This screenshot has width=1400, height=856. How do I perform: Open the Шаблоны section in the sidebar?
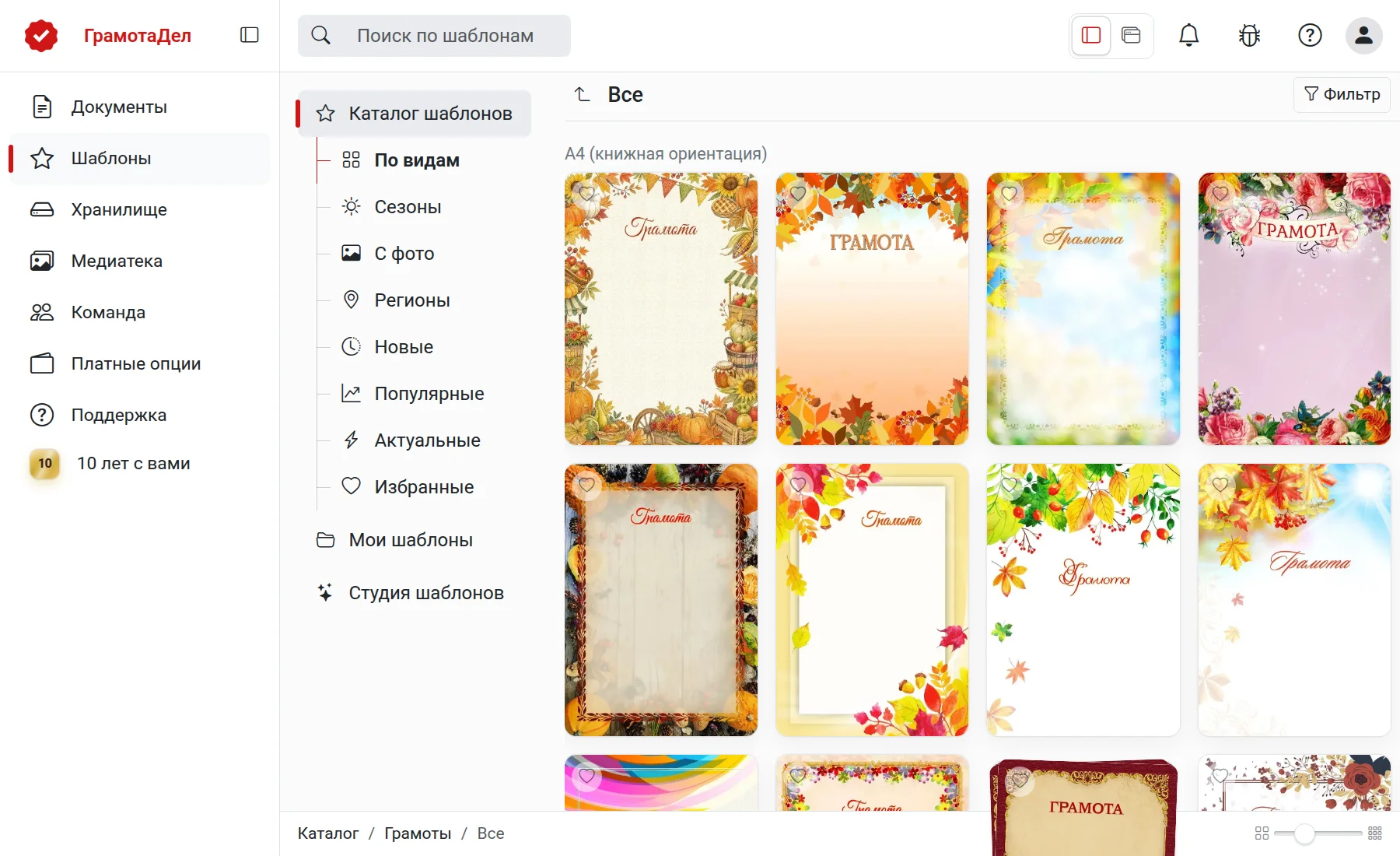point(139,159)
